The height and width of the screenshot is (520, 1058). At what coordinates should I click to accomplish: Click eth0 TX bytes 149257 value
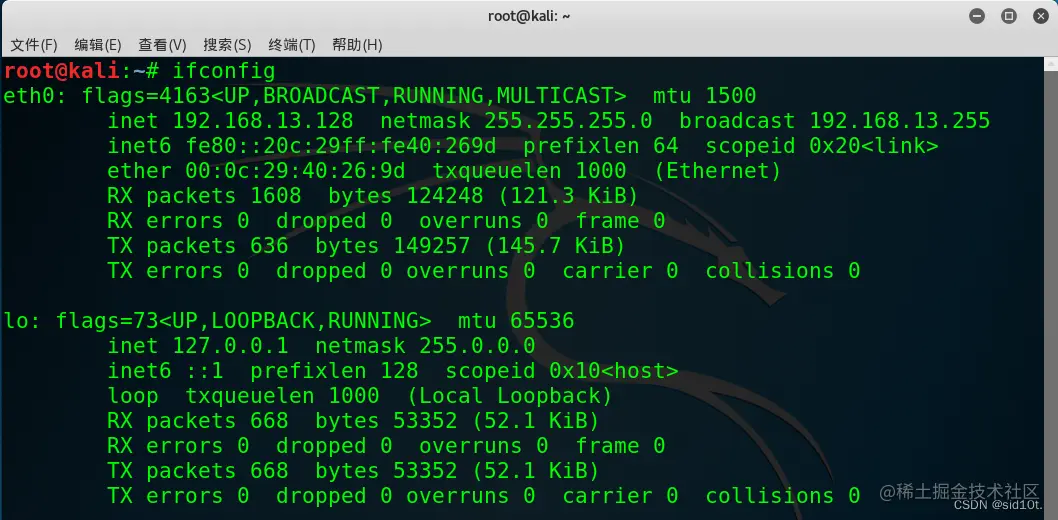431,246
